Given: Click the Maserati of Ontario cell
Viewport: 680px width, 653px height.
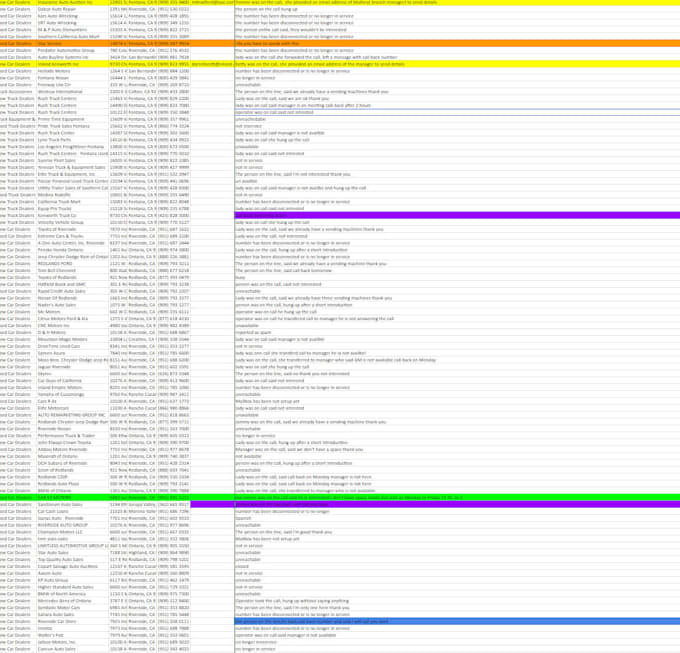Looking at the screenshot, I should (72, 457).
